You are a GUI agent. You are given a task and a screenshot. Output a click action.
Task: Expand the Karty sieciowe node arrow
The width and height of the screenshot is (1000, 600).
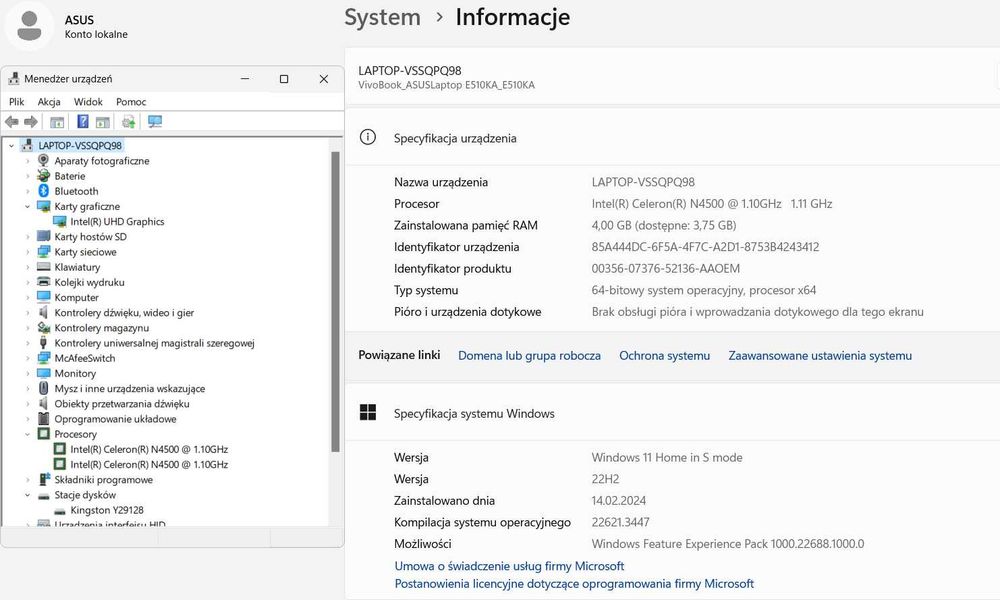(x=27, y=252)
